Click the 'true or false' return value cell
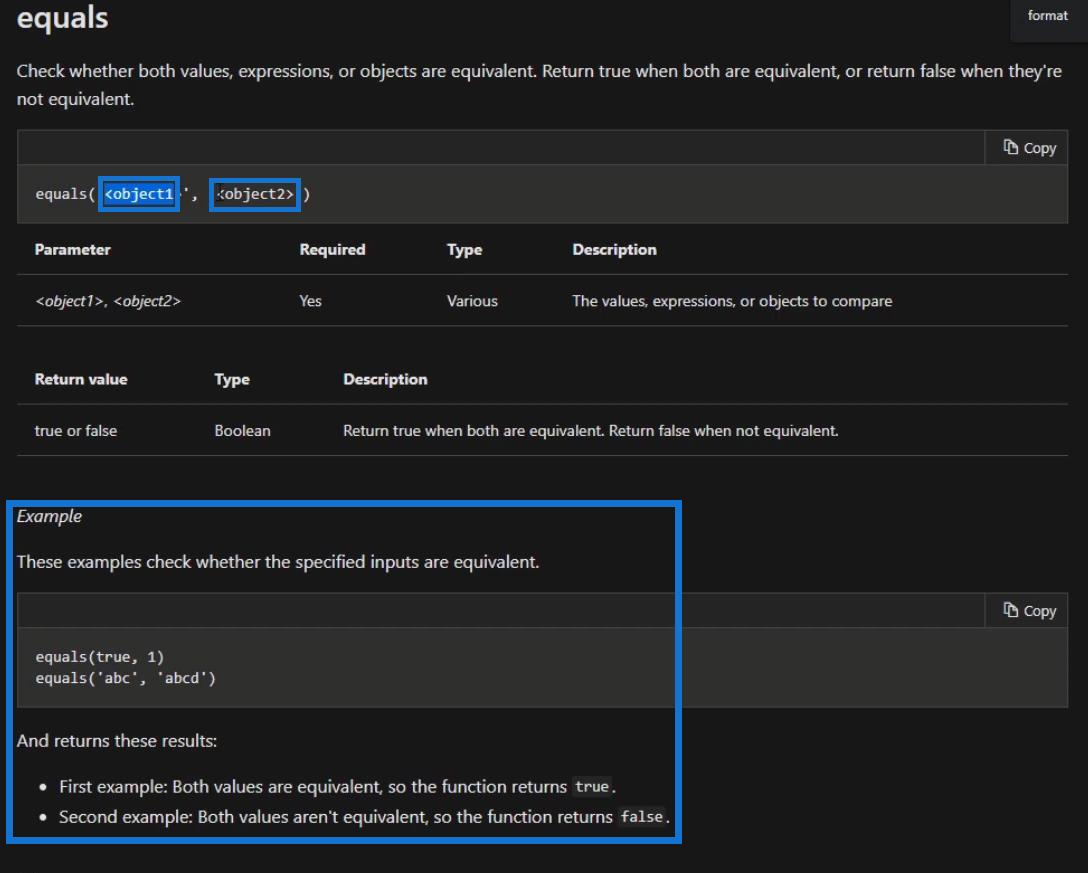1088x873 pixels. [76, 431]
